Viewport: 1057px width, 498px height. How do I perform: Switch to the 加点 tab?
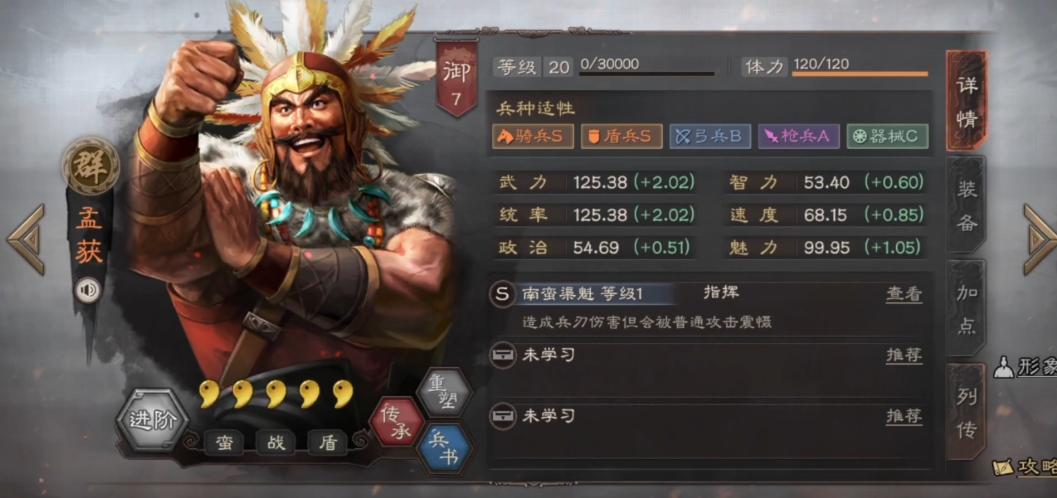(967, 309)
